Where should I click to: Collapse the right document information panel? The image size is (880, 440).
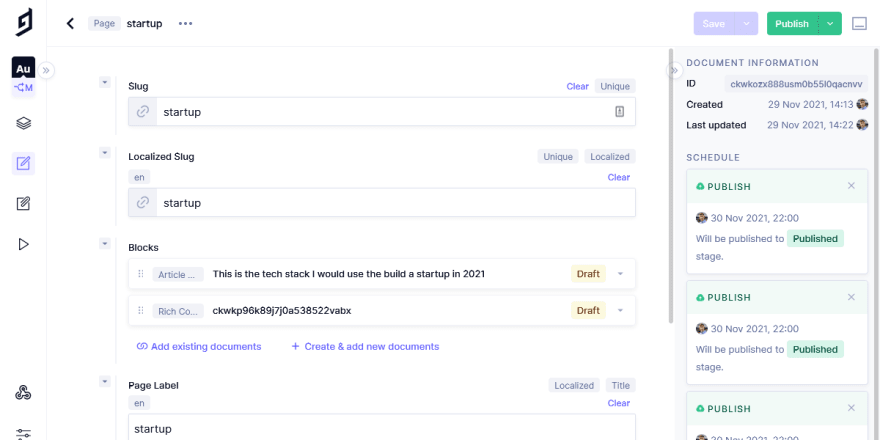coord(674,70)
